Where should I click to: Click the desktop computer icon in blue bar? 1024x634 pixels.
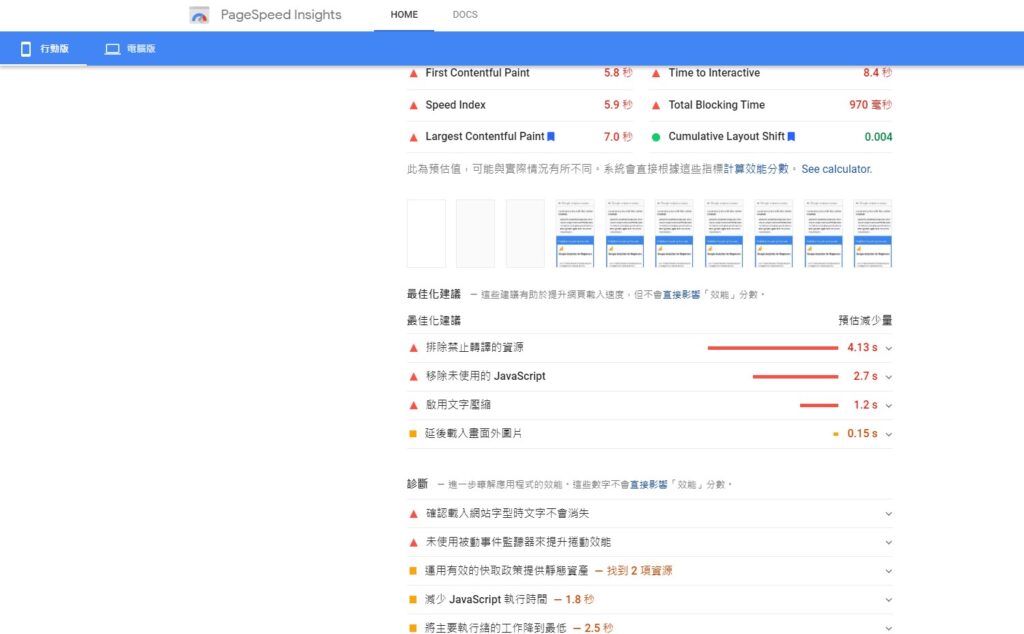click(112, 49)
